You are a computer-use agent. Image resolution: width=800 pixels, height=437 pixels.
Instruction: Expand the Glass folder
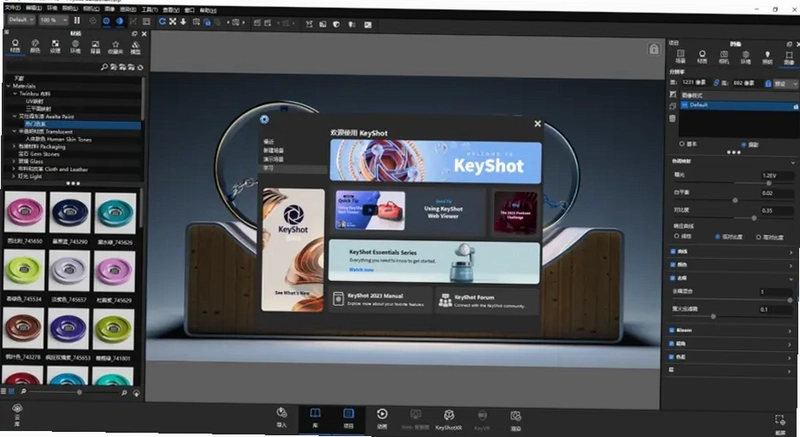coord(14,161)
